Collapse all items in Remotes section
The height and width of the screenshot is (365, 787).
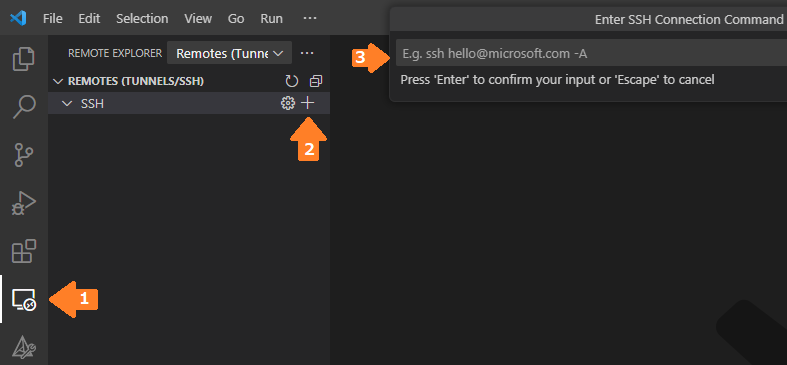pyautogui.click(x=316, y=81)
